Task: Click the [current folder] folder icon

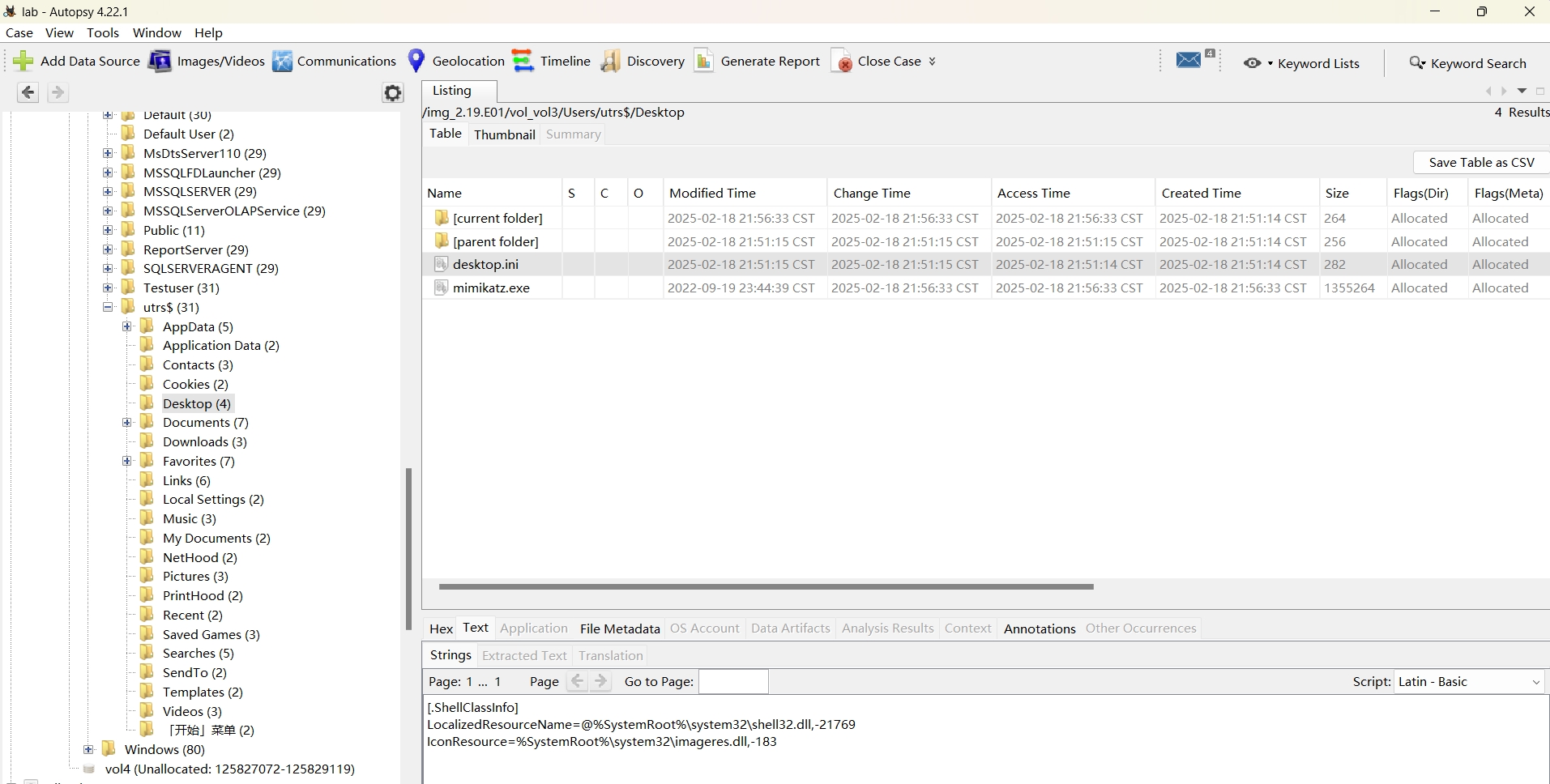Action: (442, 218)
